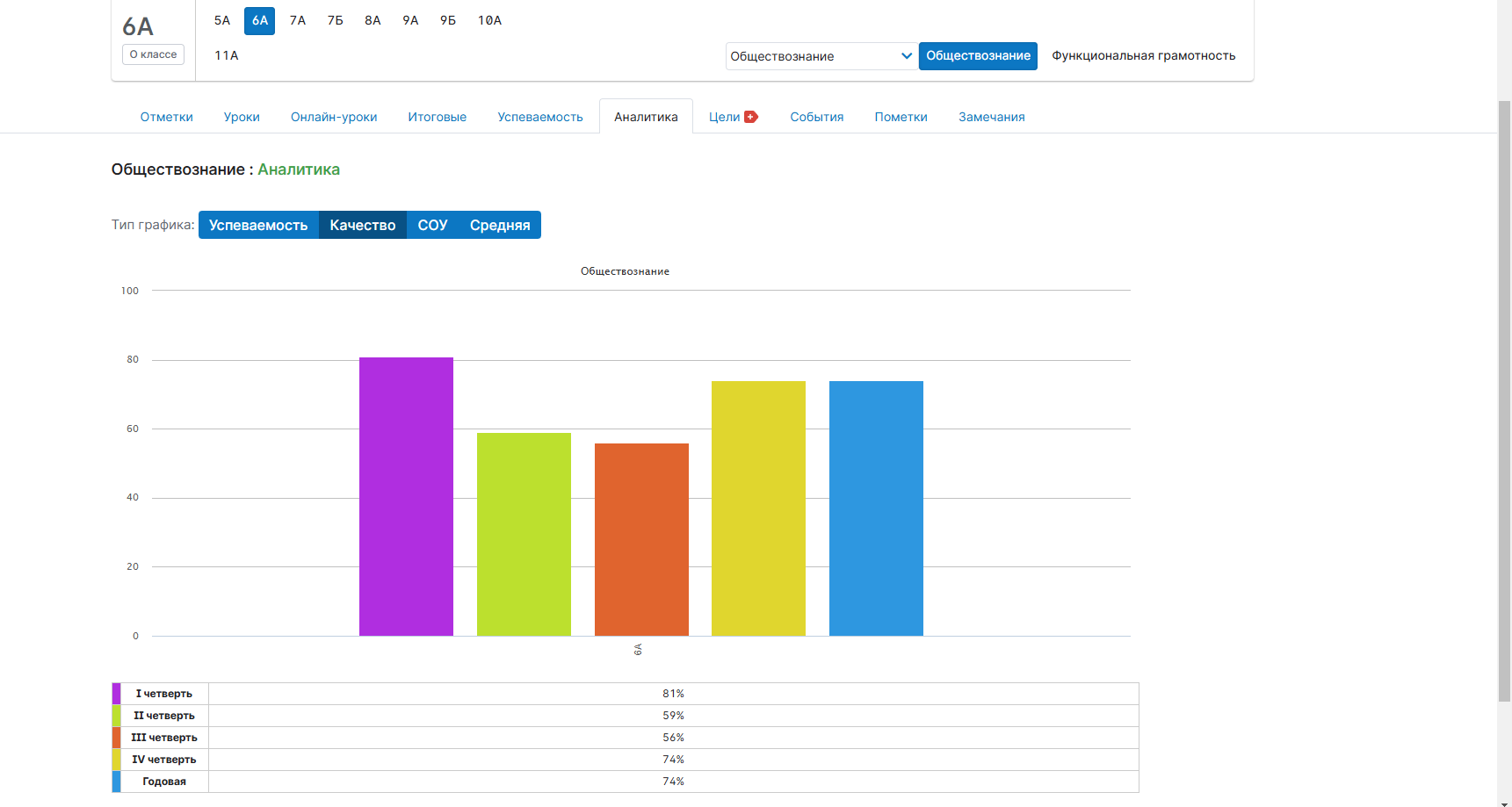
Task: Click the orange III четверть bar
Action: [x=641, y=539]
